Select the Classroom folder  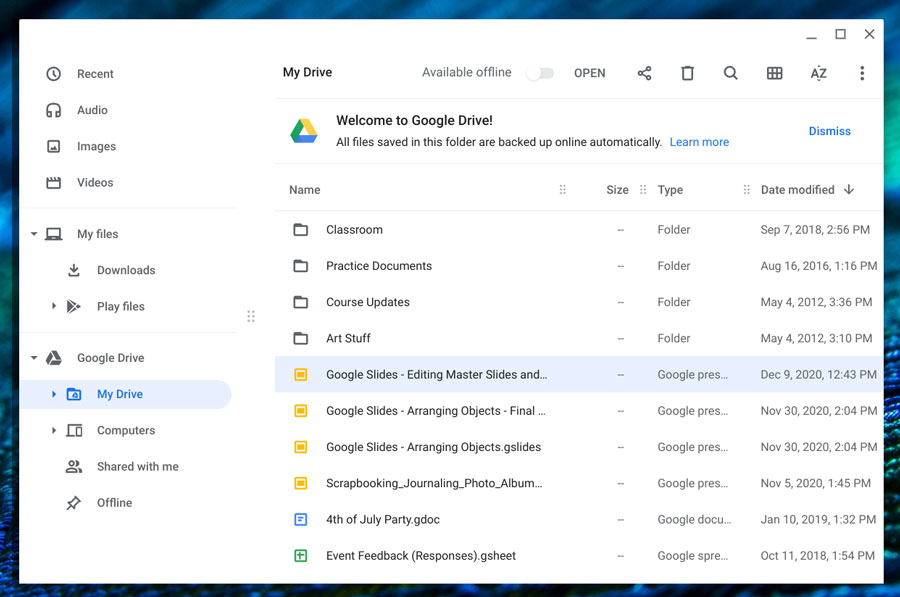coord(356,229)
